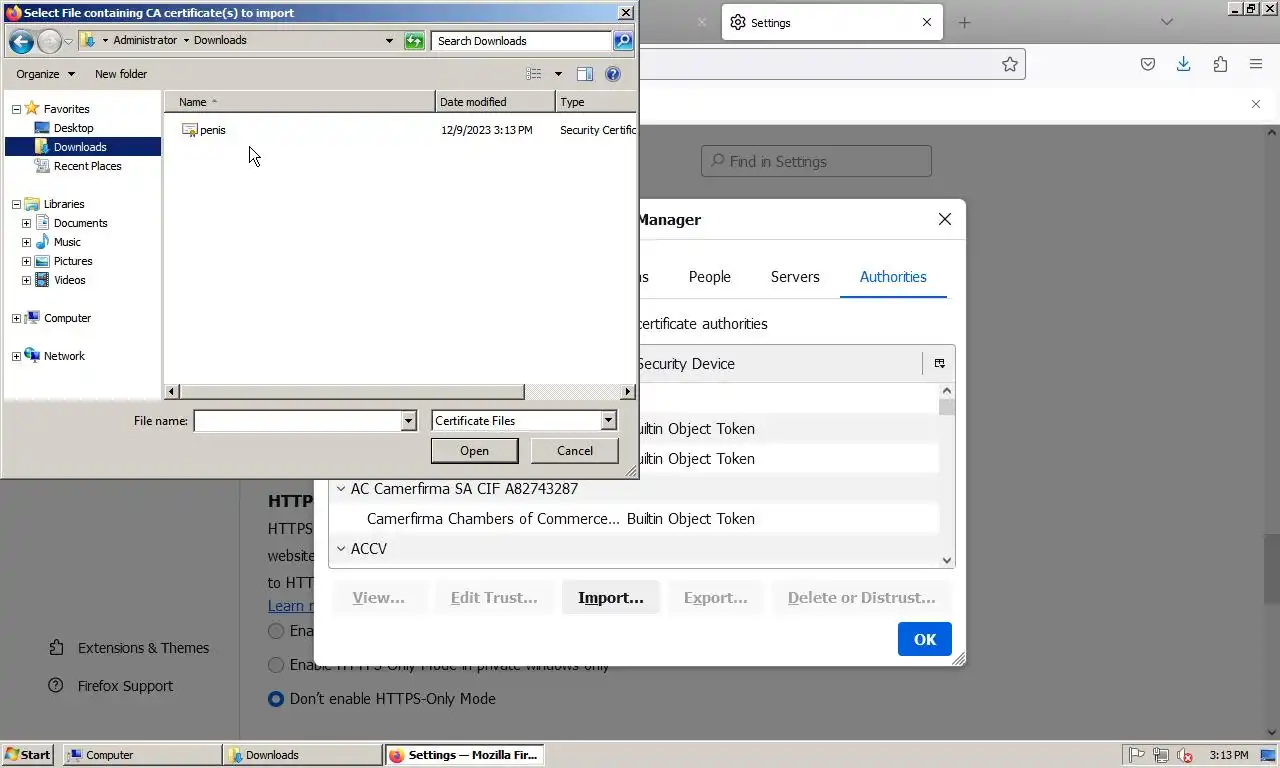Open the file dialog help icon
This screenshot has height=768, width=1280.
[613, 74]
